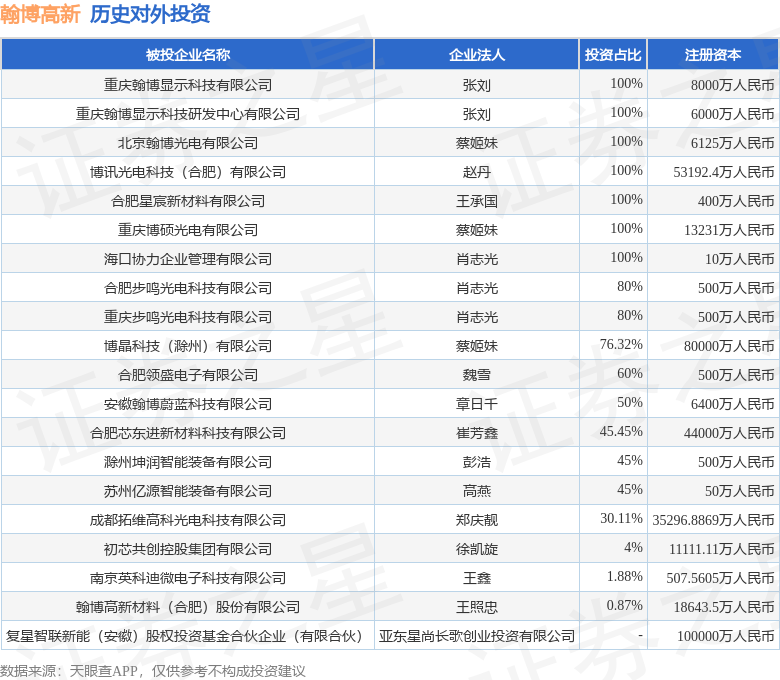780x680 pixels.
Task: Click the 数据来源 天眼查APP footnote
Action: click(x=152, y=671)
